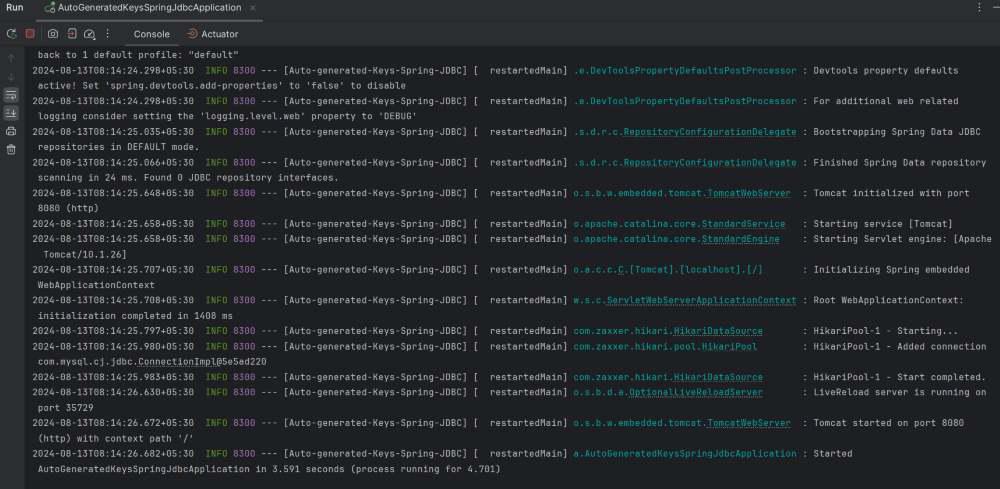The height and width of the screenshot is (489, 1000).
Task: Click the down arrow in console gutter
Action: (x=11, y=77)
